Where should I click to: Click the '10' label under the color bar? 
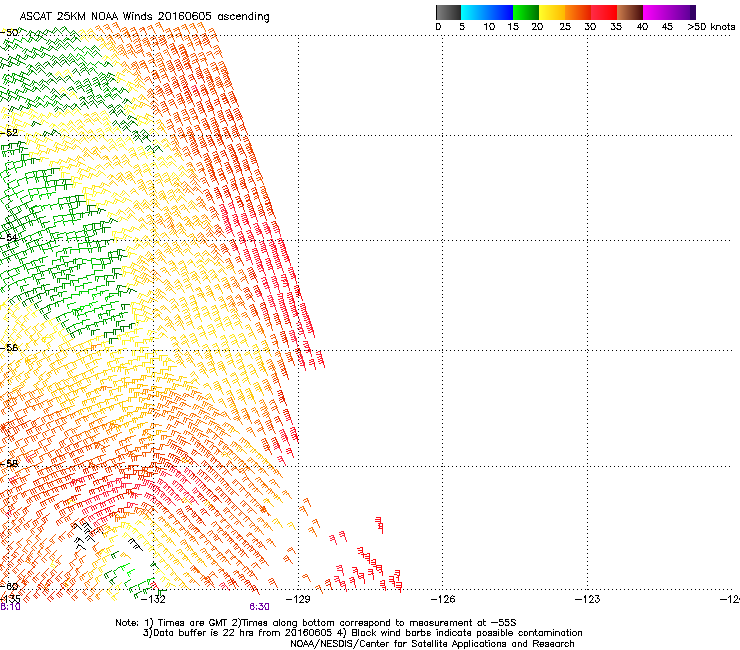coord(489,27)
